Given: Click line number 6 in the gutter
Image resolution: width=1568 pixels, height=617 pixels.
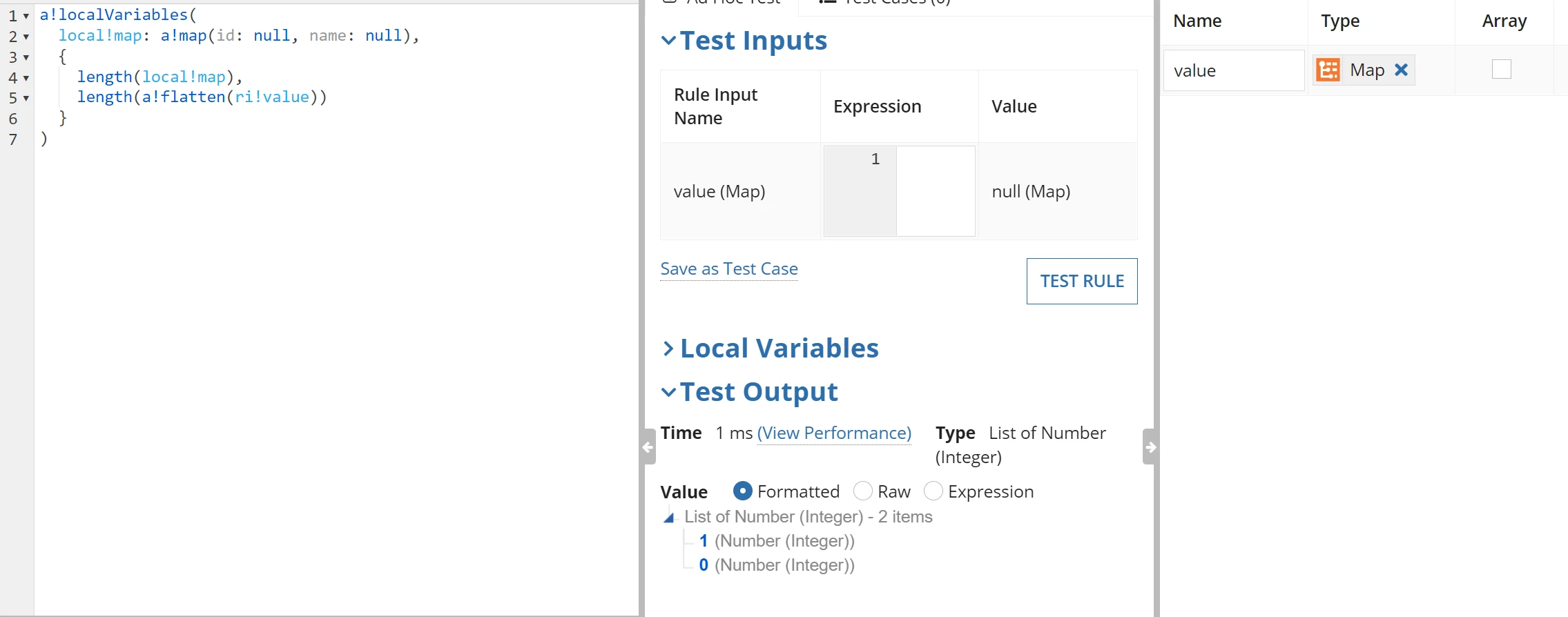Looking at the screenshot, I should point(12,119).
